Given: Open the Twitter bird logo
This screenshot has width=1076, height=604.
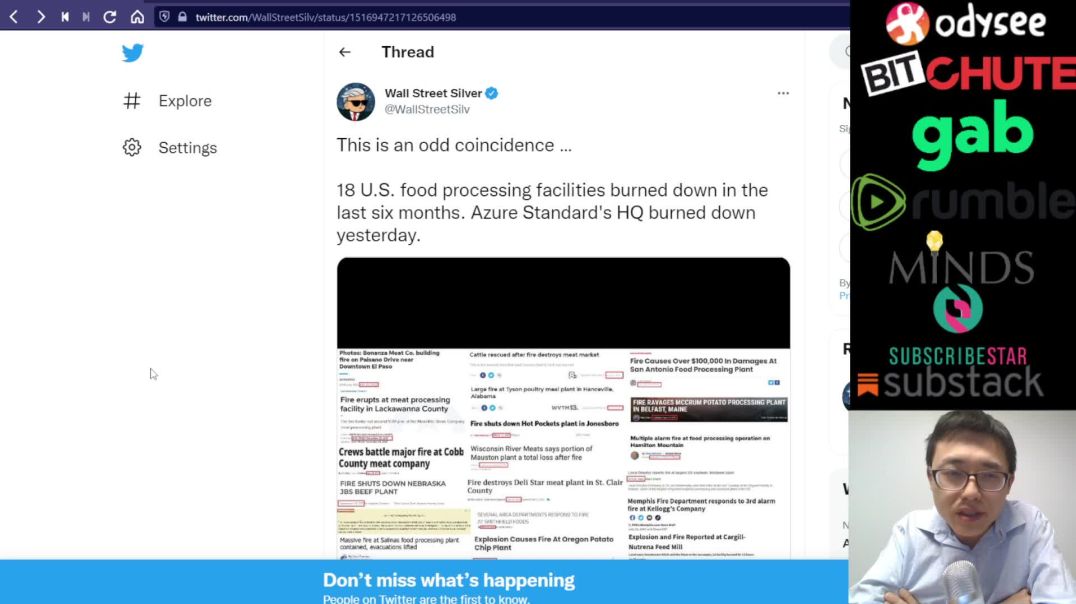Looking at the screenshot, I should click(132, 53).
